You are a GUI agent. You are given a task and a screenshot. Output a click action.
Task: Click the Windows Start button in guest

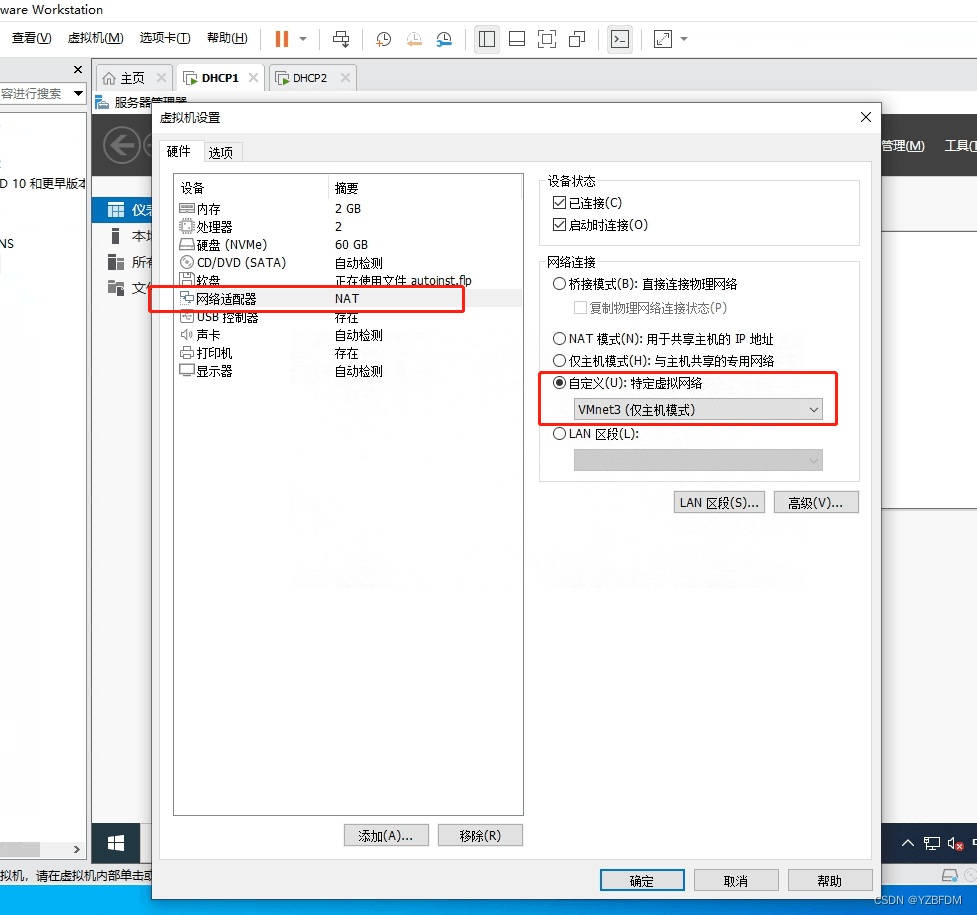(116, 843)
